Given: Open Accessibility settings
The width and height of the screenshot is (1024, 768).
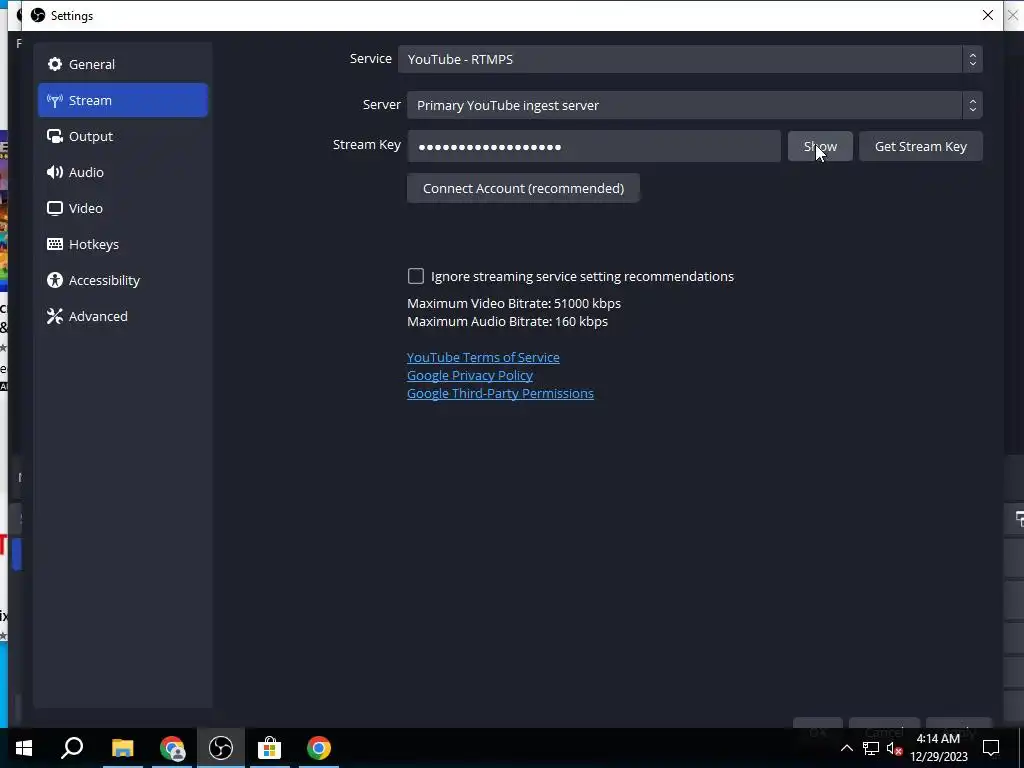Looking at the screenshot, I should [123, 280].
